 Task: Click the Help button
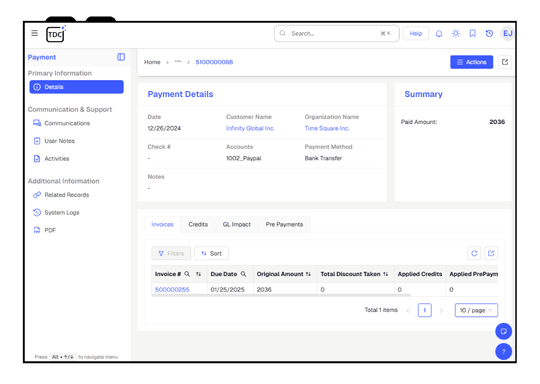[x=416, y=33]
